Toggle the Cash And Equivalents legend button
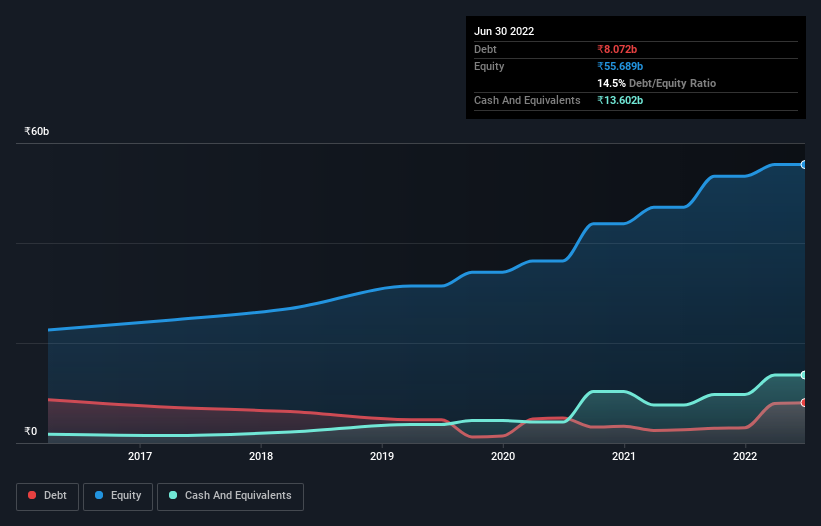821x526 pixels. pos(230,496)
